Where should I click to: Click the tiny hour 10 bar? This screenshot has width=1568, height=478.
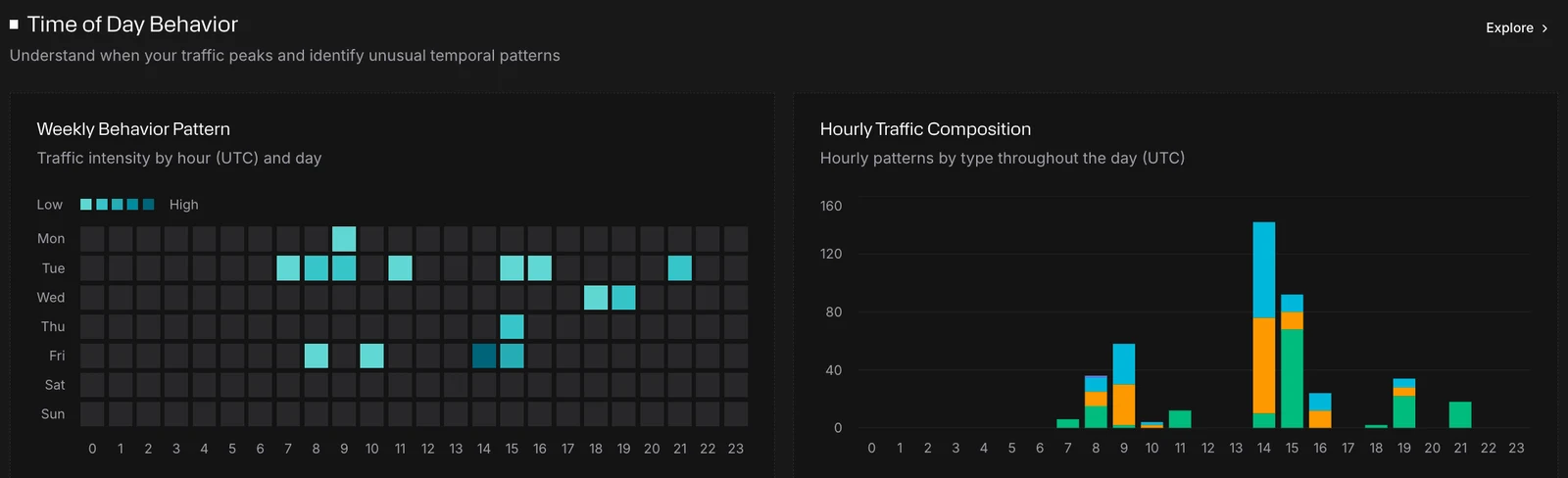[x=1151, y=425]
